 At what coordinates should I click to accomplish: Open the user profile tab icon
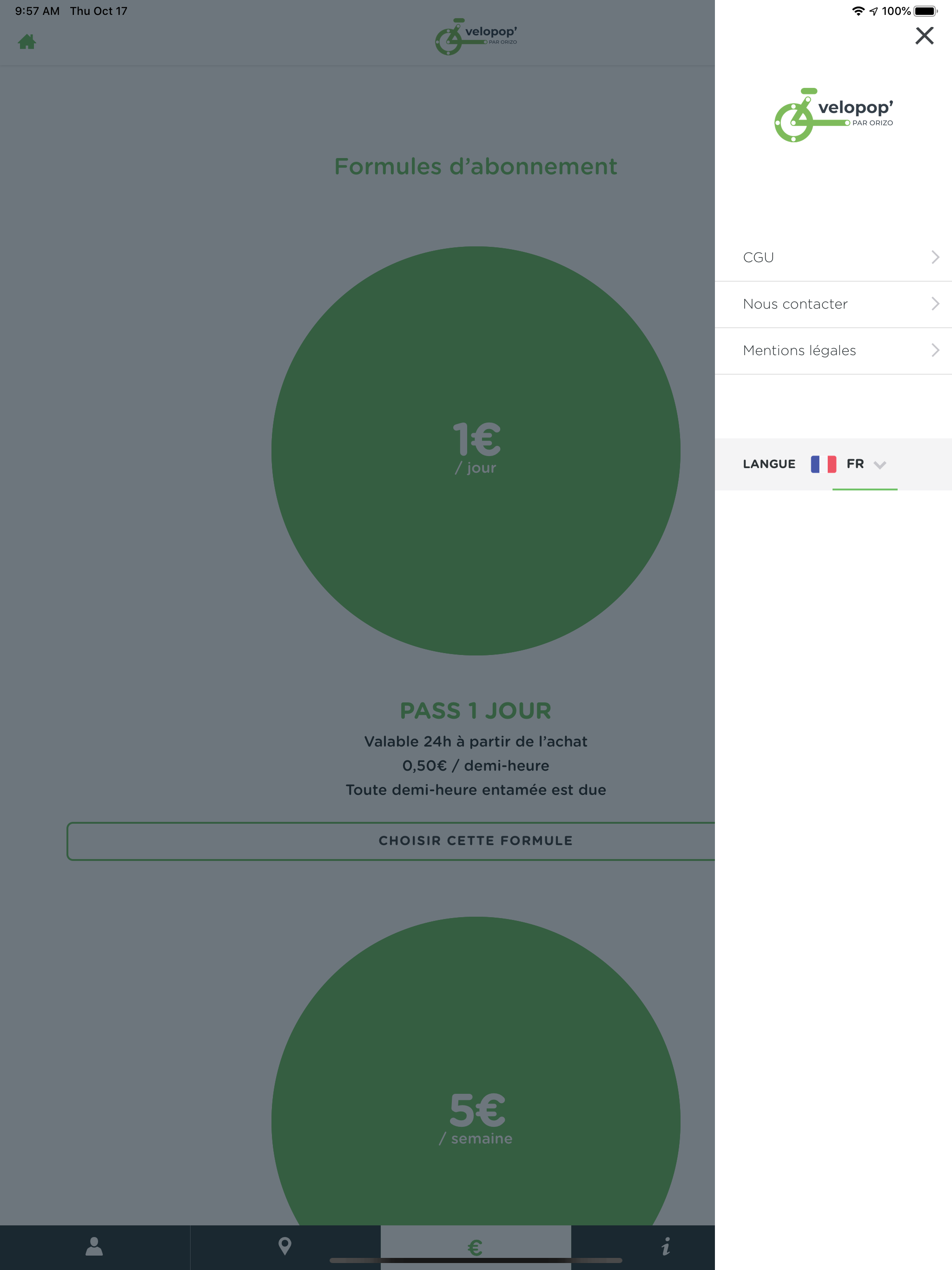click(x=94, y=1246)
